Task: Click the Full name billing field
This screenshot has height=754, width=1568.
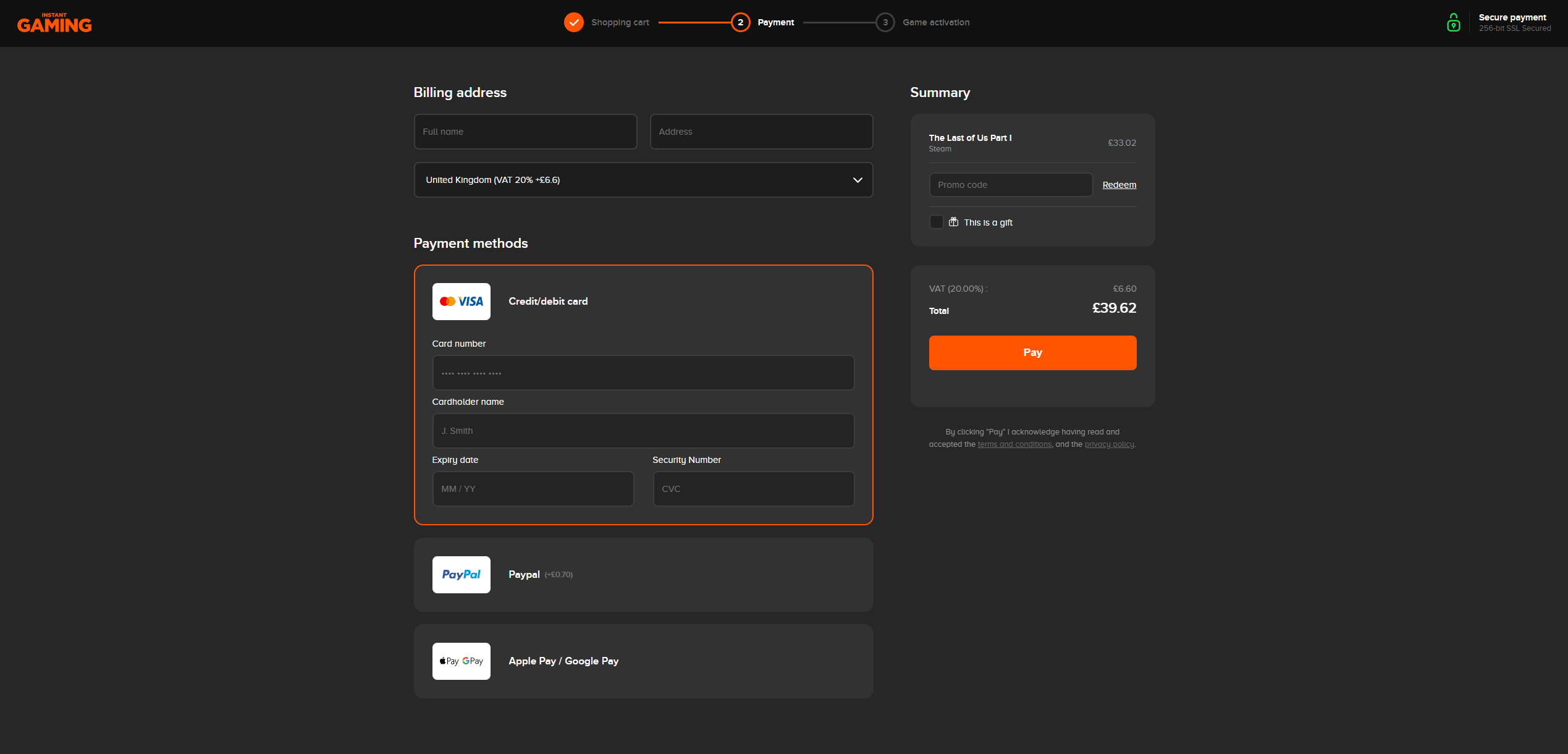Action: [524, 131]
